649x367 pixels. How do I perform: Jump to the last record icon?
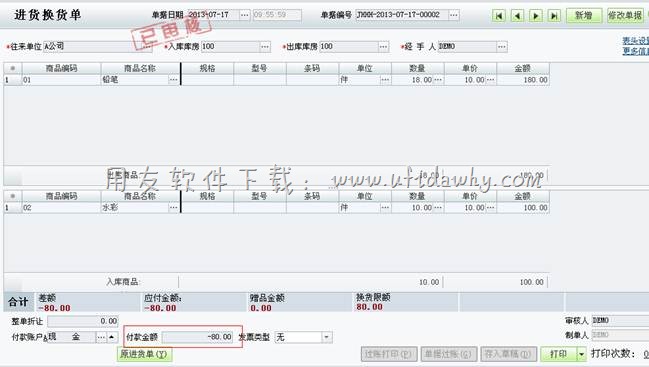click(x=554, y=16)
